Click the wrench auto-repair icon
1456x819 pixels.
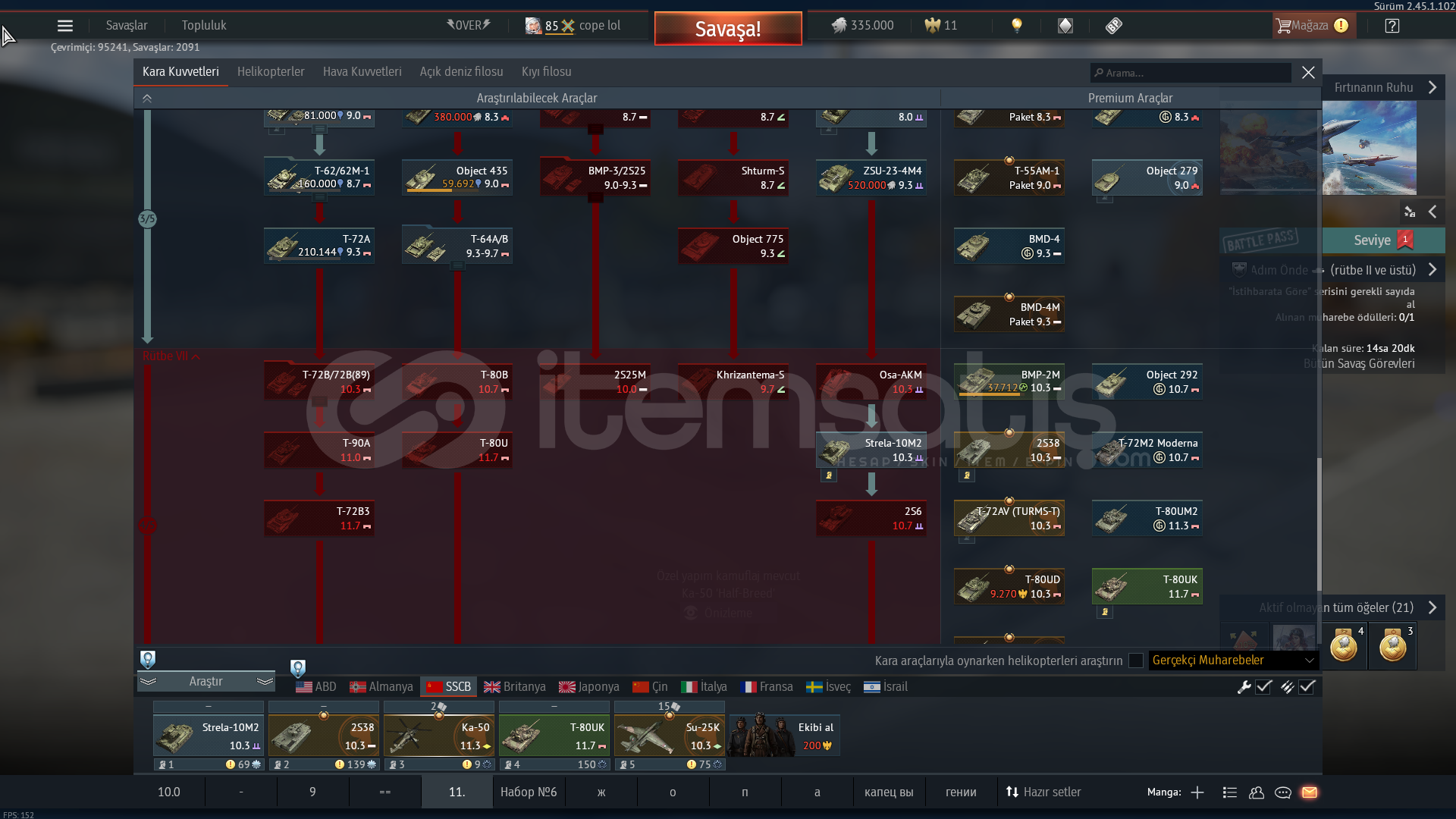click(1244, 687)
